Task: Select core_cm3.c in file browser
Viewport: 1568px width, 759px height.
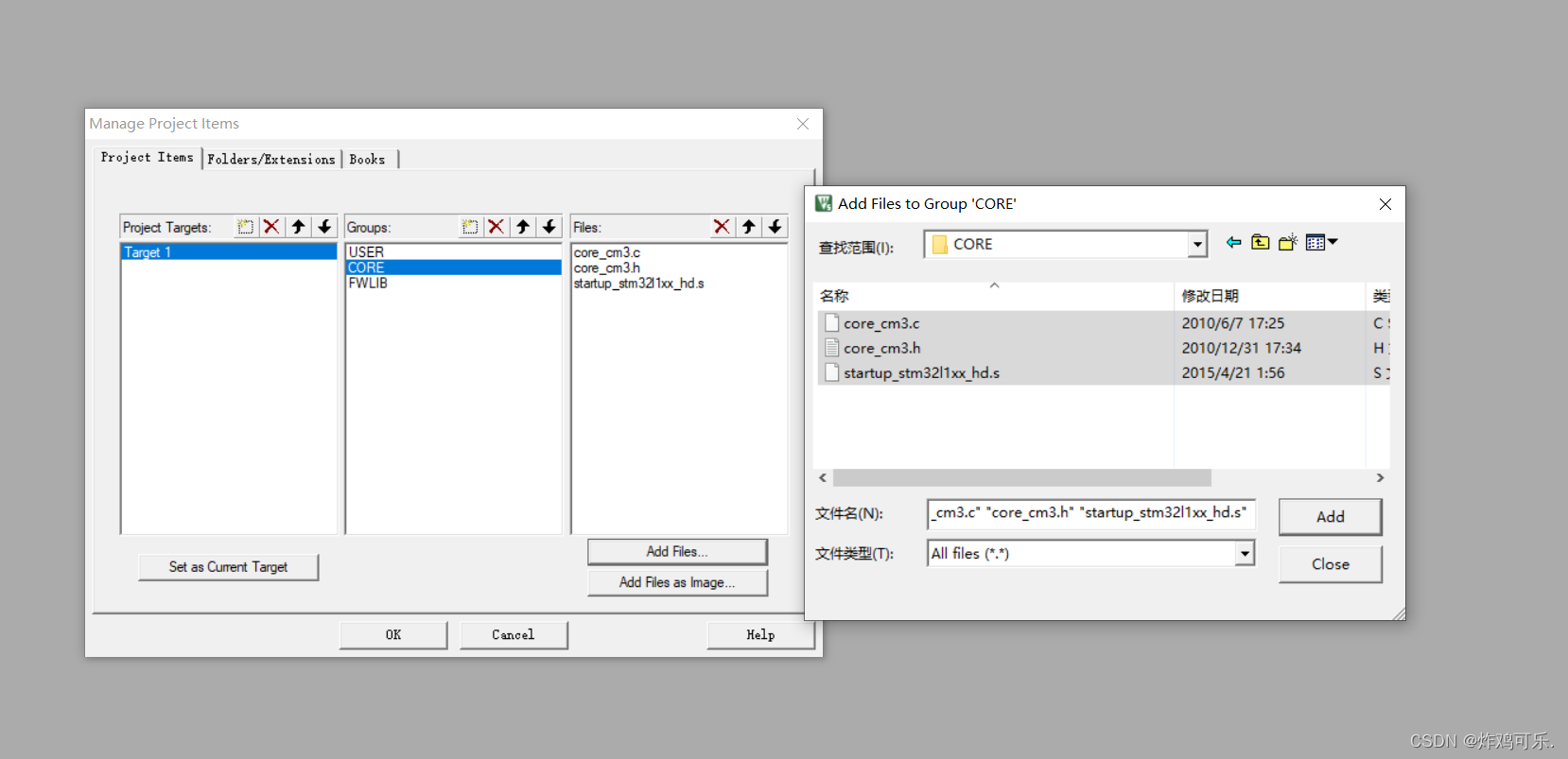Action: pyautogui.click(x=881, y=323)
